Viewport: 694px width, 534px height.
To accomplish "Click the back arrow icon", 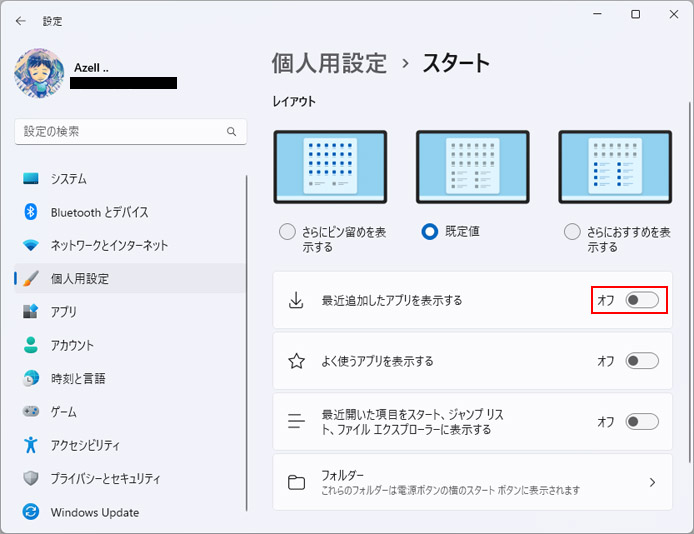I will click(x=21, y=21).
